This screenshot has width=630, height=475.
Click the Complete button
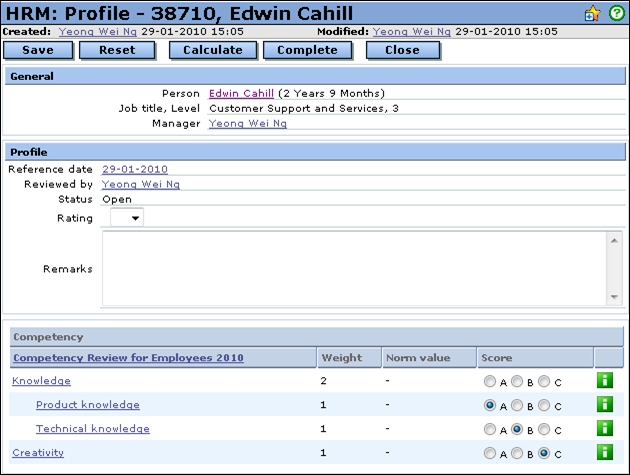307,50
